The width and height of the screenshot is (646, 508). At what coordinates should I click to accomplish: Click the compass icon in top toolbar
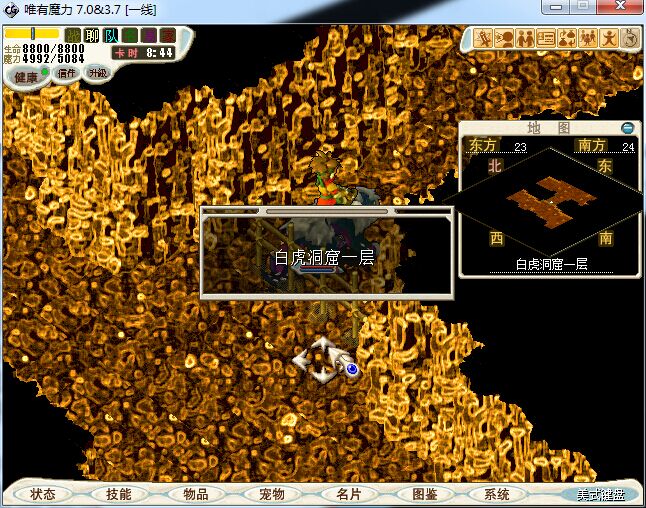(630, 39)
